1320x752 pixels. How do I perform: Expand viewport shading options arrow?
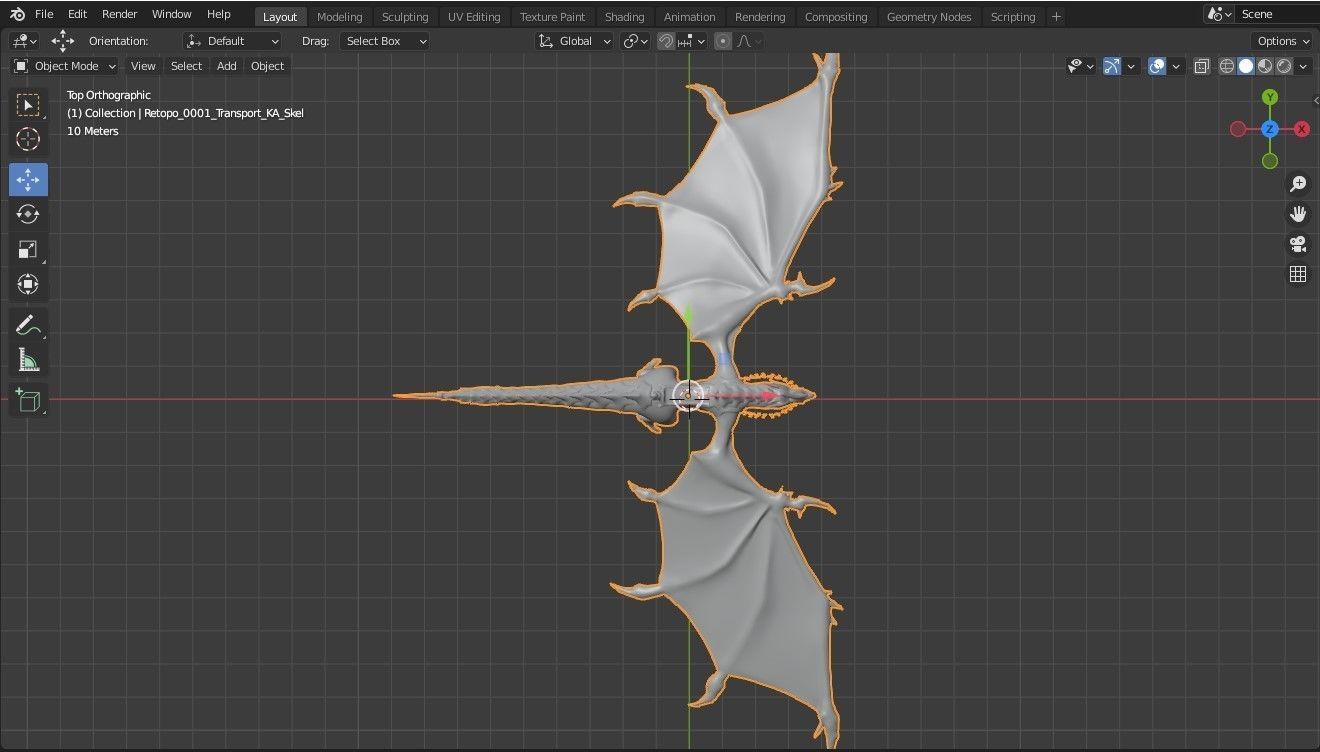click(1303, 66)
